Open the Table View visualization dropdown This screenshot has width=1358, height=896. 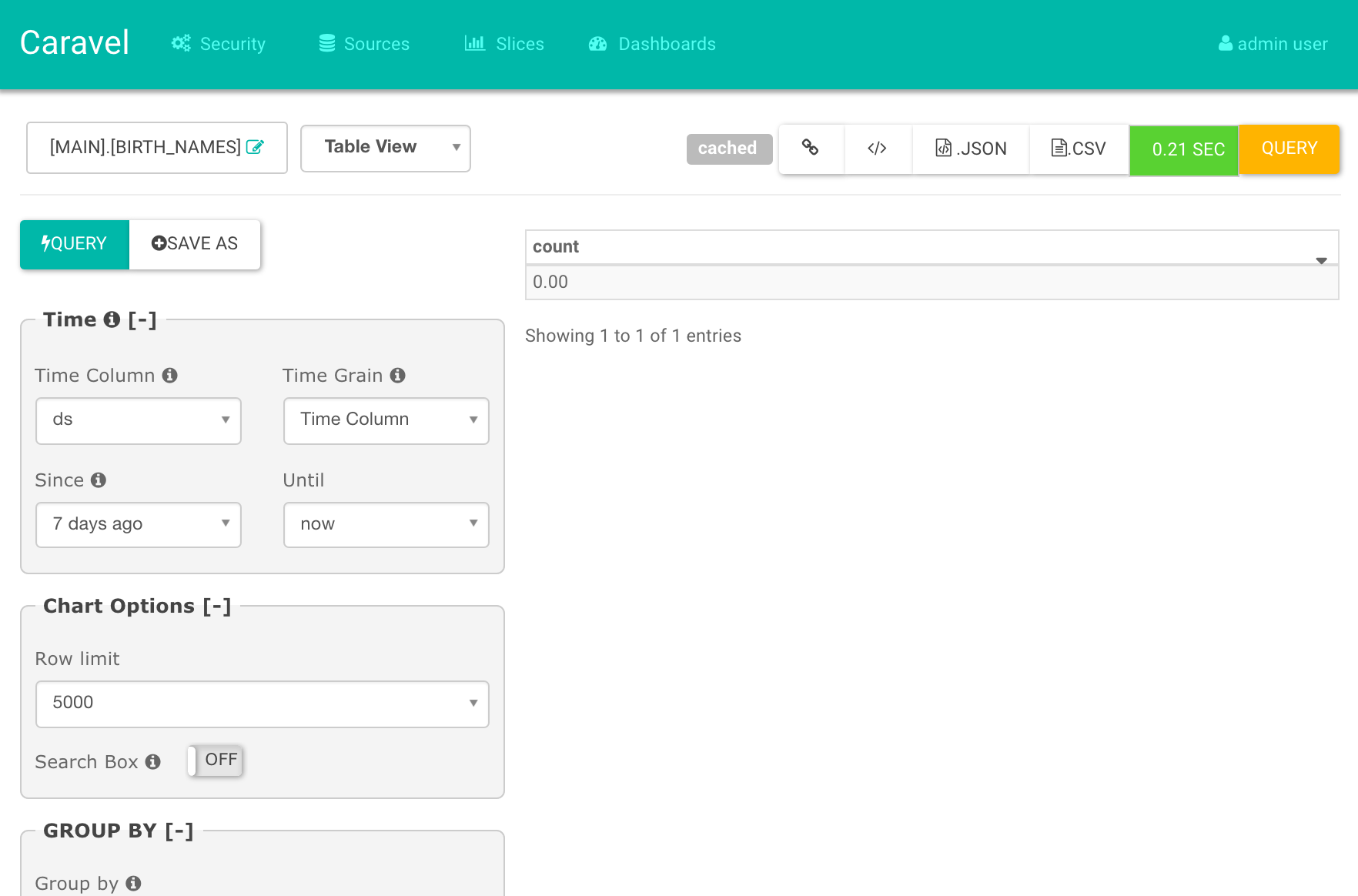click(386, 148)
